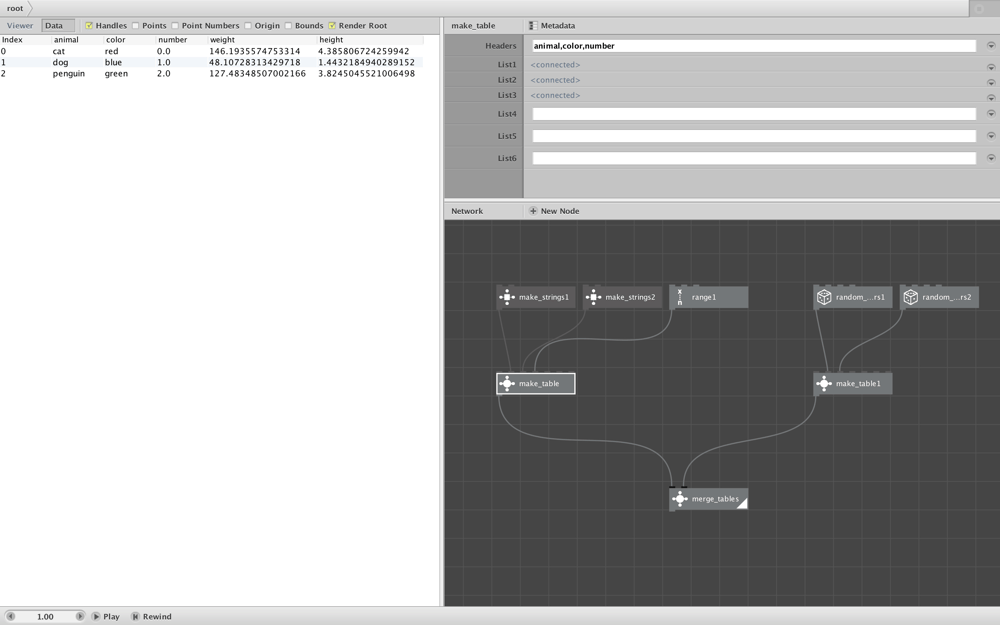The height and width of the screenshot is (625, 1000).
Task: Open the List4 parameter dropdown arrow
Action: 991,114
